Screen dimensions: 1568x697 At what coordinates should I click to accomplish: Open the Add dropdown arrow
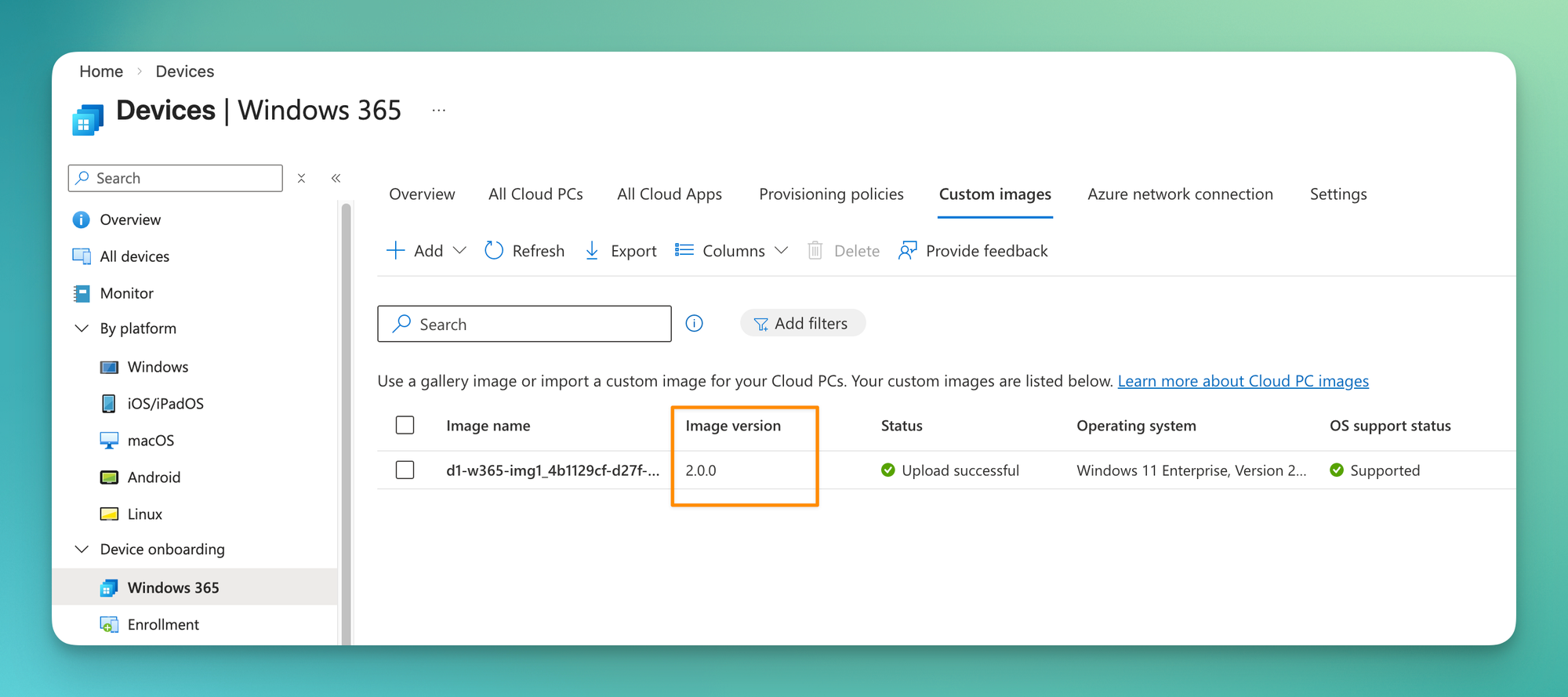pos(460,251)
